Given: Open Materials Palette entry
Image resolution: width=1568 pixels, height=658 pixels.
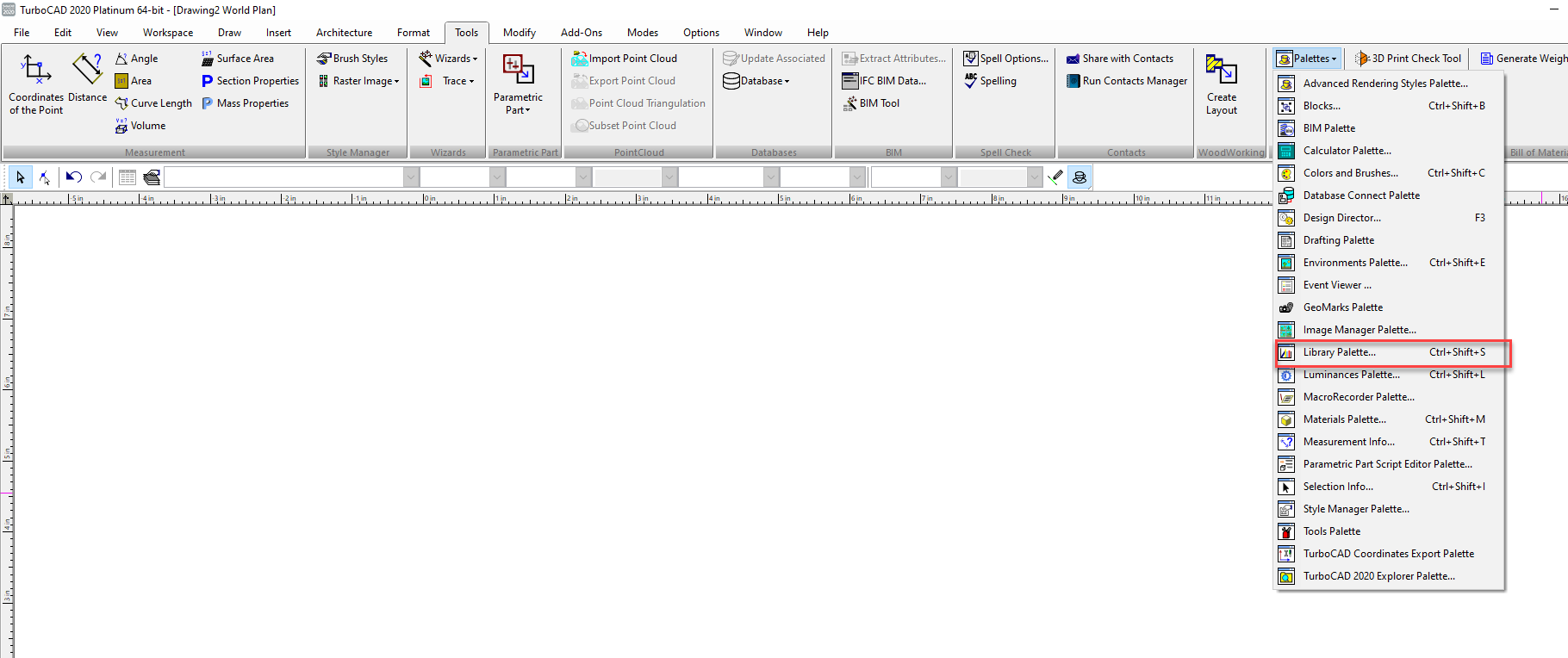Looking at the screenshot, I should click(1390, 419).
